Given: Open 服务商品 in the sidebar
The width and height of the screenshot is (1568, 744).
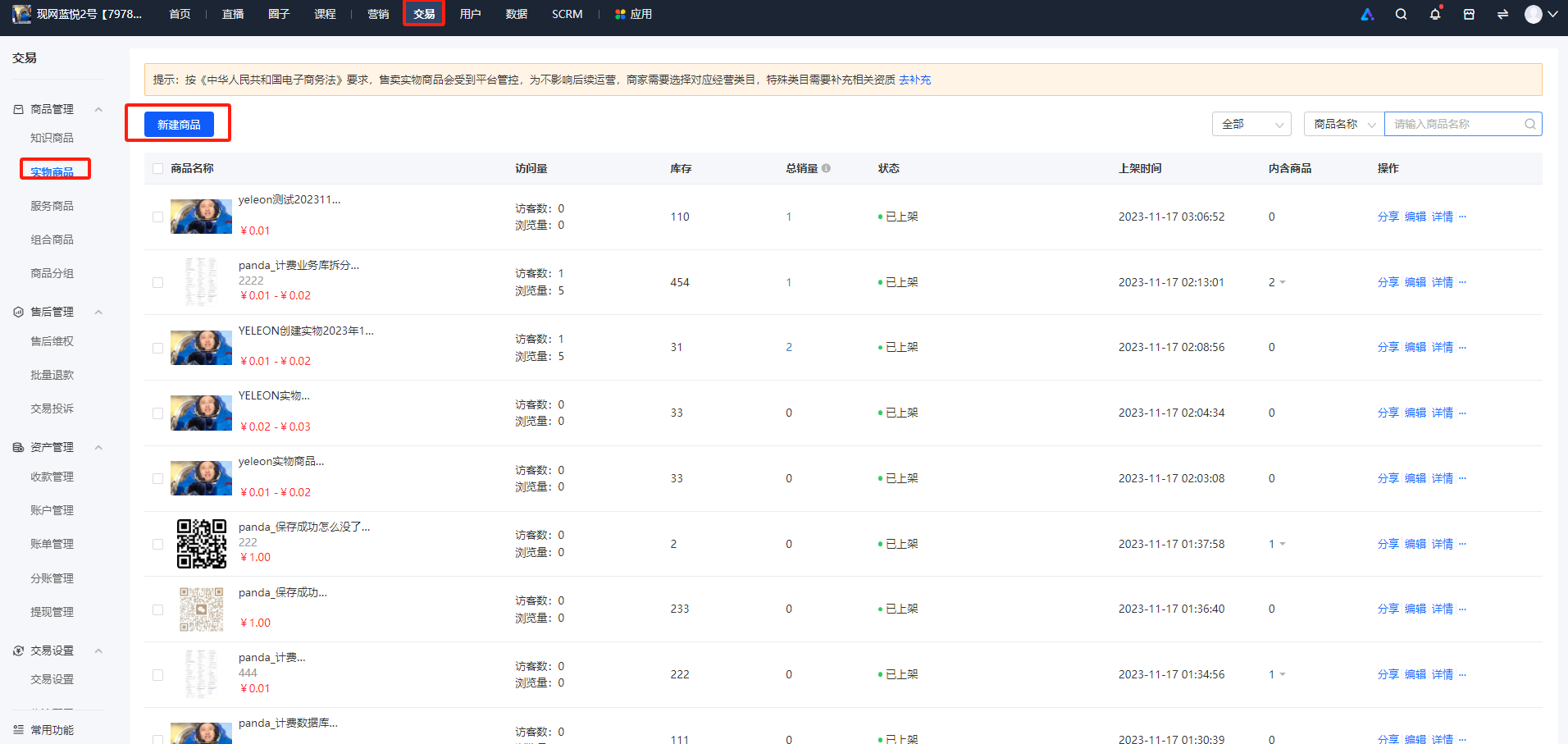Looking at the screenshot, I should point(52,206).
